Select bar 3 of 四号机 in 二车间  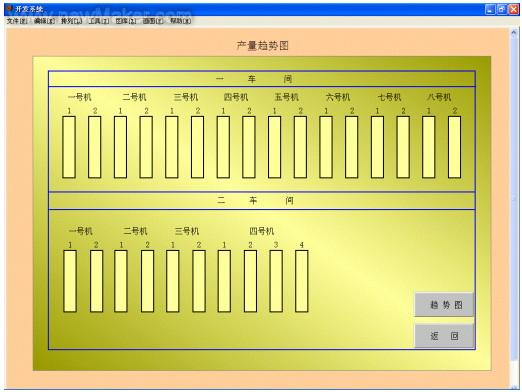pyautogui.click(x=276, y=281)
